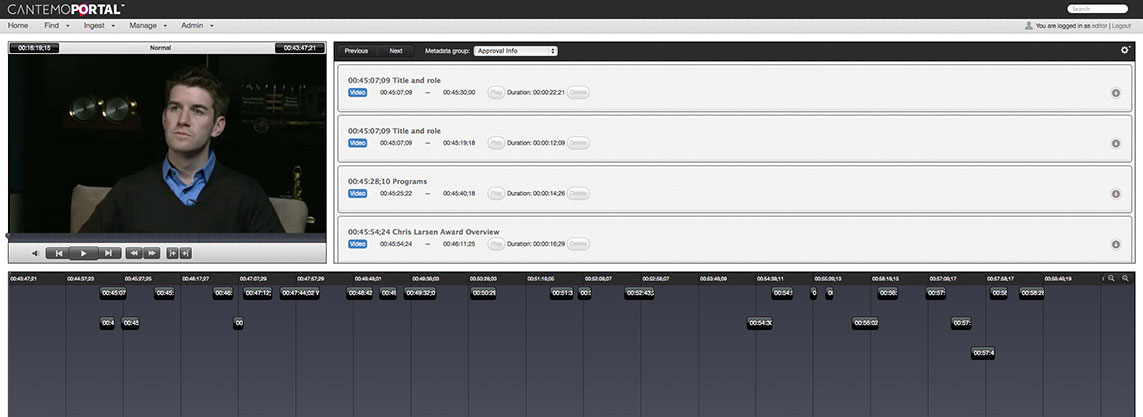Image resolution: width=1143 pixels, height=417 pixels.
Task: Open the Admin menu
Action: pos(197,26)
